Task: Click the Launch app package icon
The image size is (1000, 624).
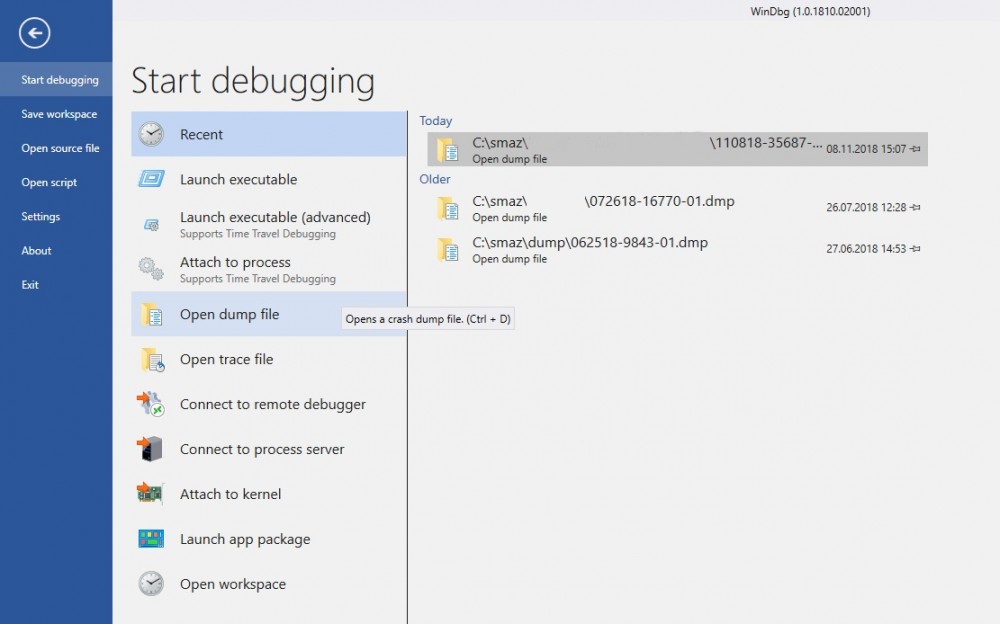Action: [x=151, y=539]
